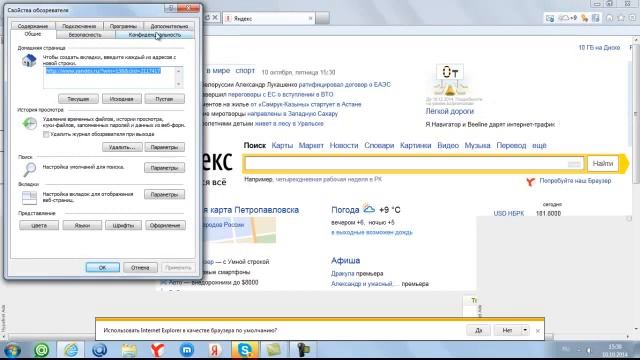
Task: Click Нет in default browser prompt
Action: point(507,330)
